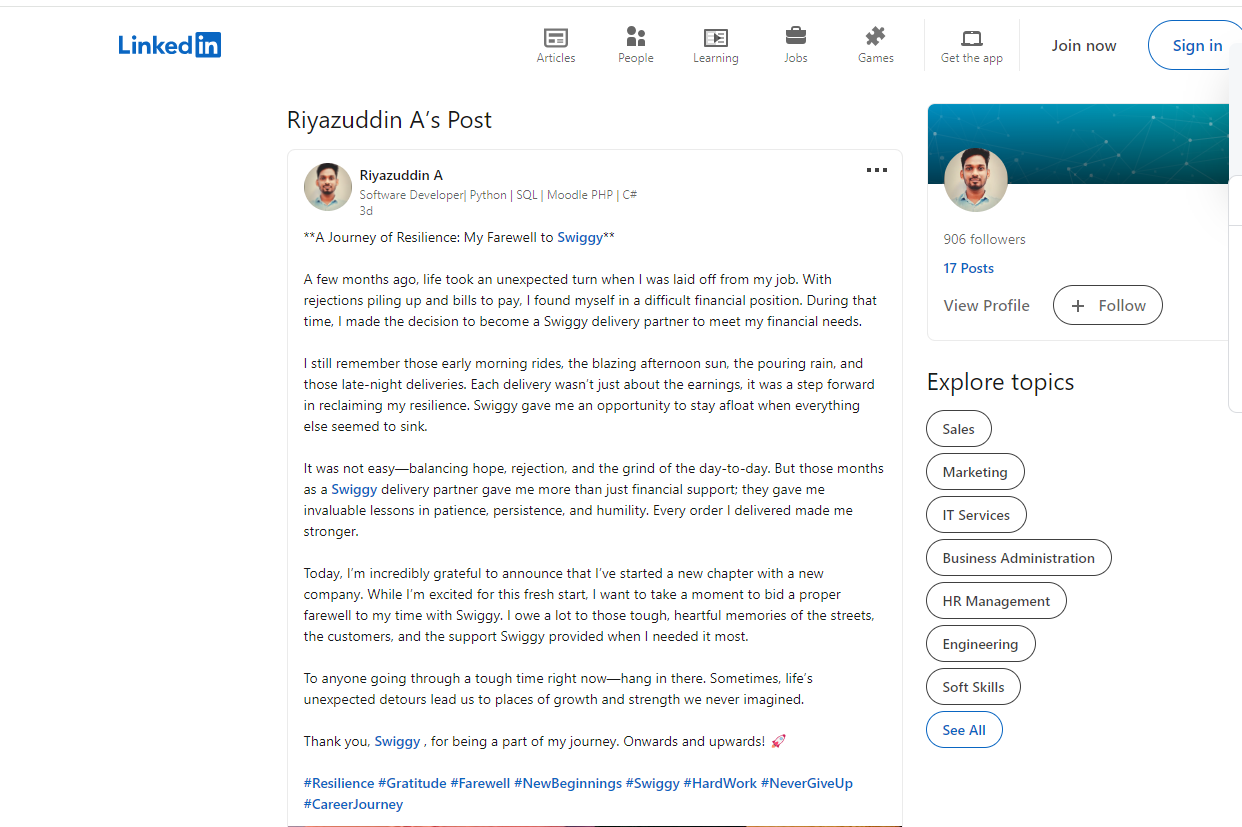Click Riyazuddin's avatar in the post header
The image size is (1242, 827).
coord(328,187)
